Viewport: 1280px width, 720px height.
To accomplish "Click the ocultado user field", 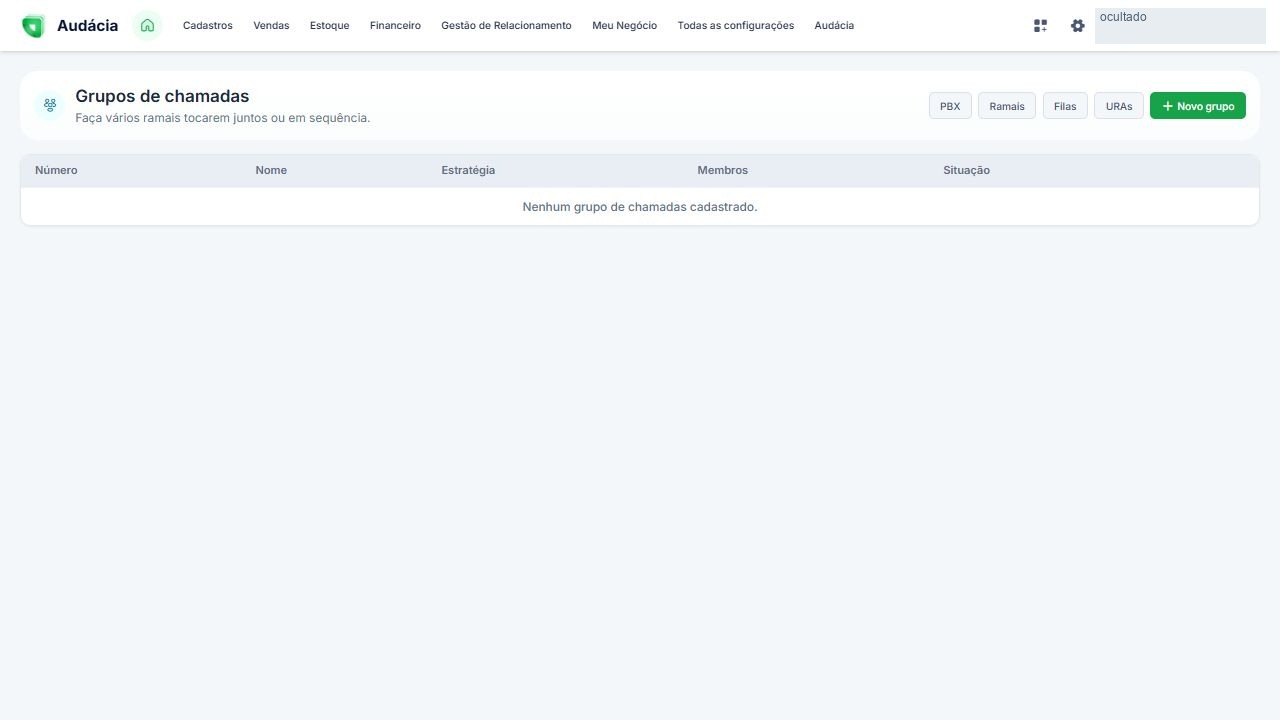I will [1180, 26].
